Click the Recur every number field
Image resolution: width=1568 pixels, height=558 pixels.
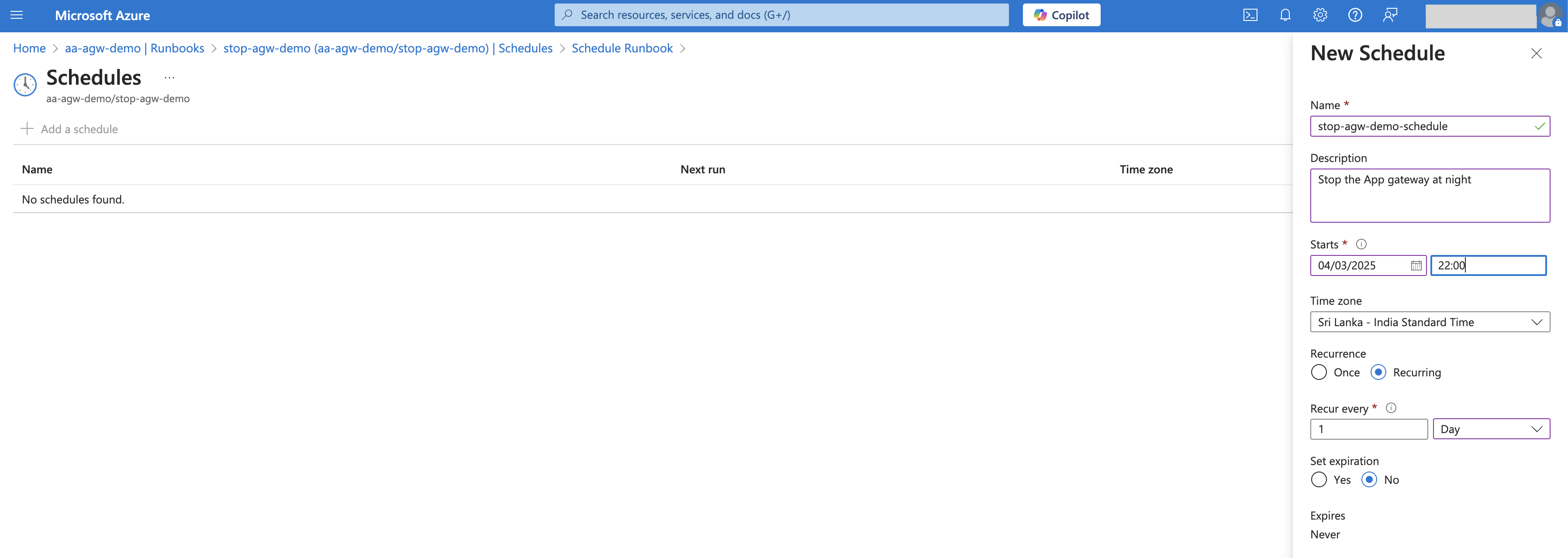point(1369,429)
